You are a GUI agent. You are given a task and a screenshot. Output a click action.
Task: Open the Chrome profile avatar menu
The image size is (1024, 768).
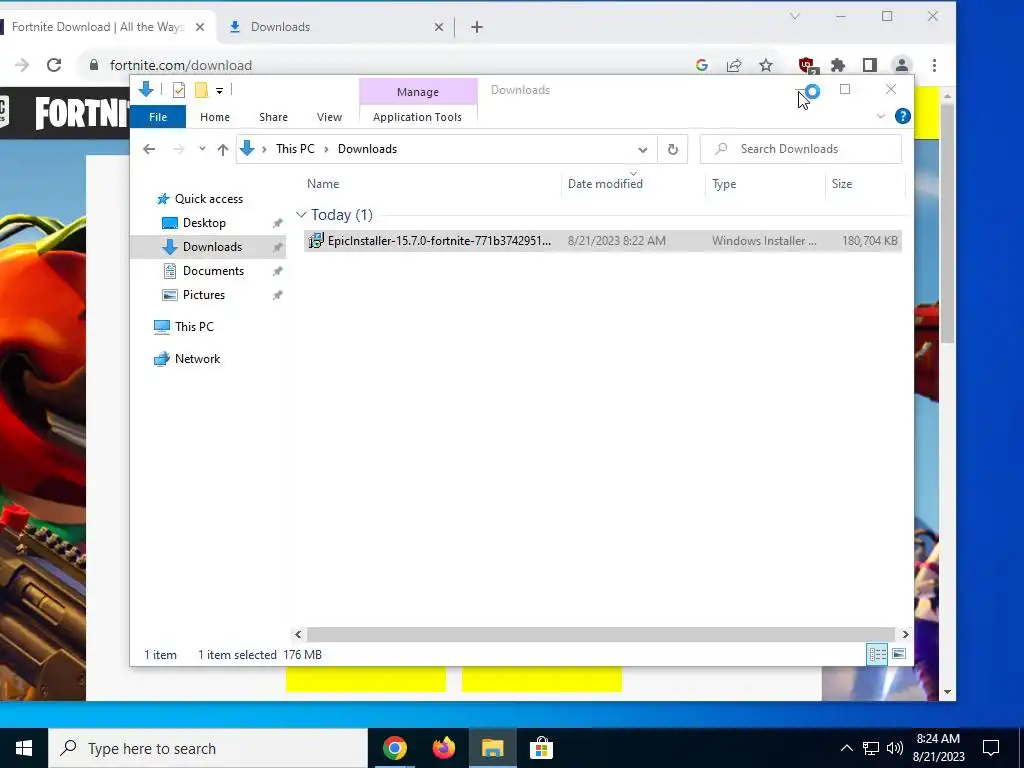click(902, 65)
